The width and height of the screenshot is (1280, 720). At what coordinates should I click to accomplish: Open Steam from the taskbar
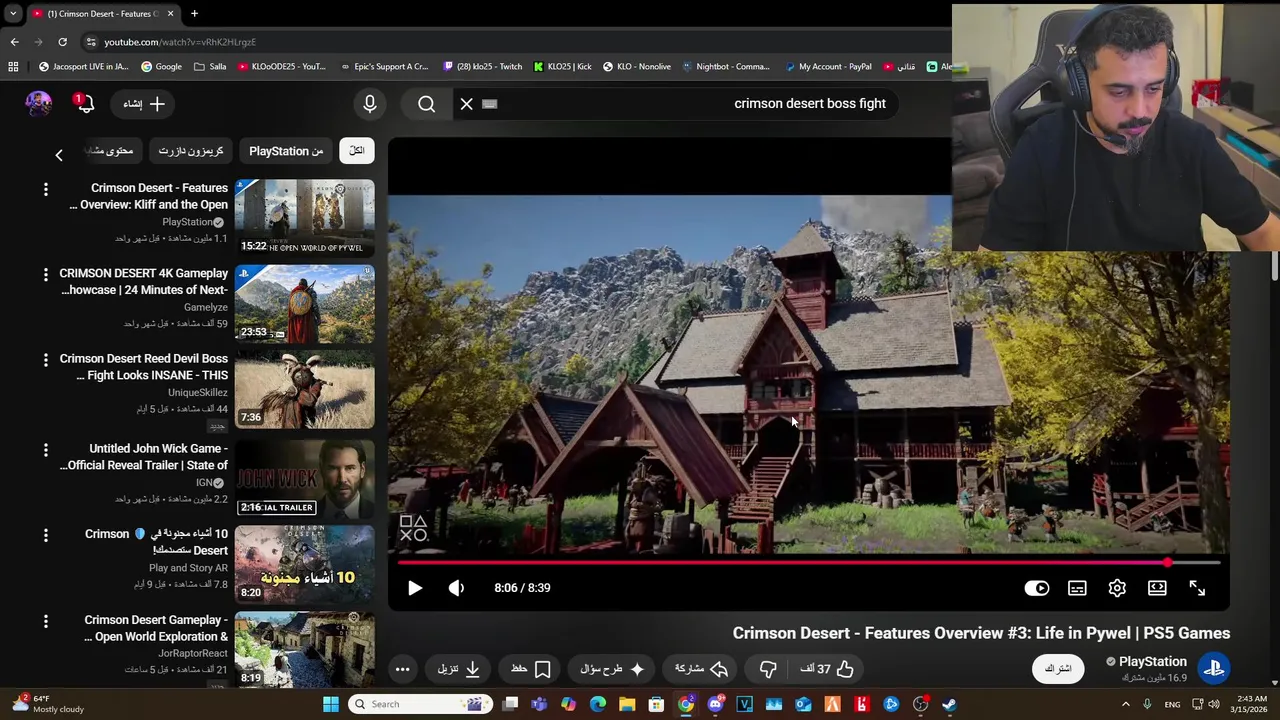949,704
